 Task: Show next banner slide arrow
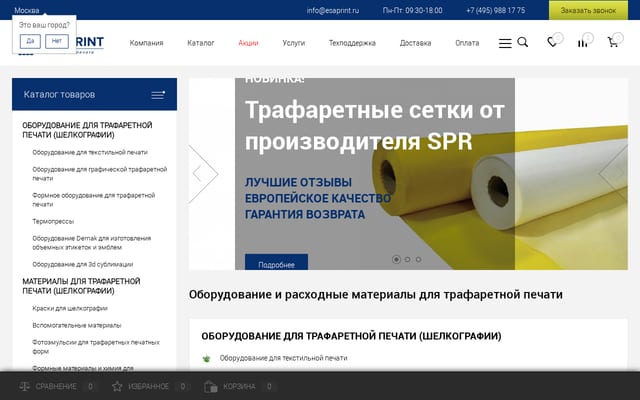613,174
